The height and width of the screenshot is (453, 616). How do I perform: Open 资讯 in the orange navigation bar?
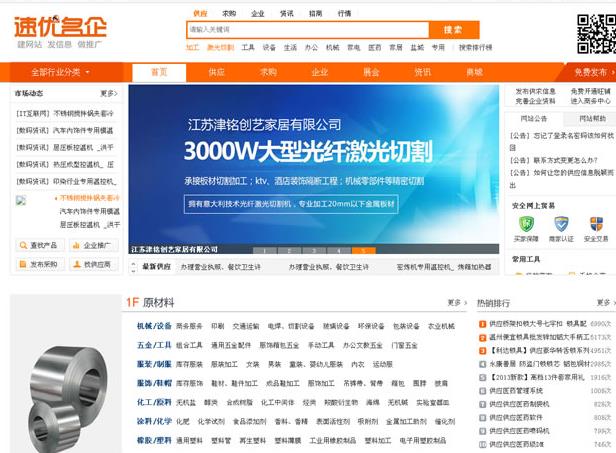[422, 72]
